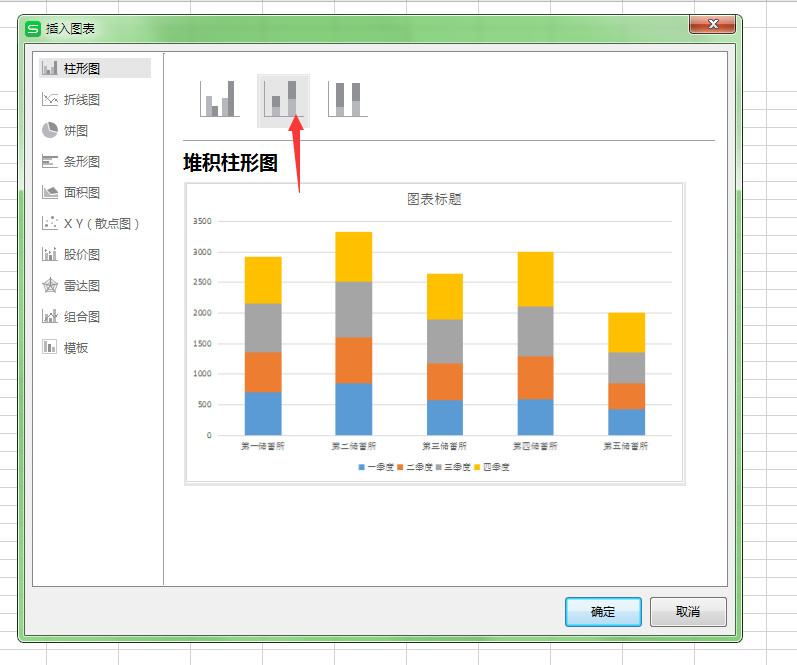
Task: Select the 雷达图 radar chart icon
Action: click(x=50, y=285)
